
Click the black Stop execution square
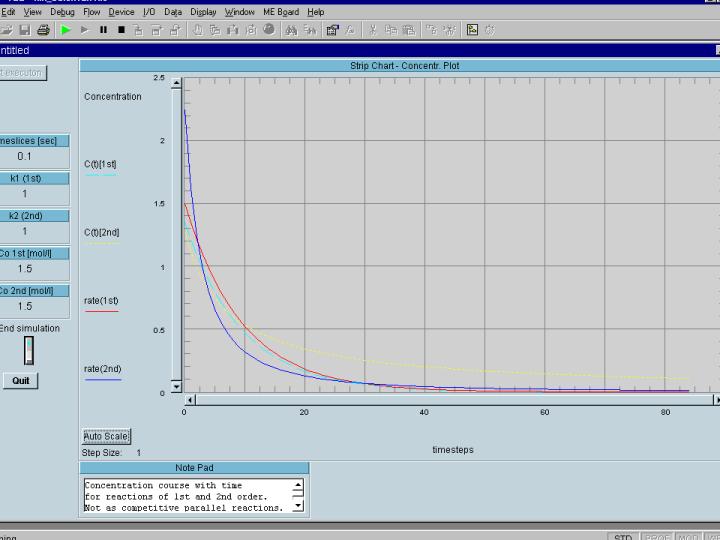121,30
